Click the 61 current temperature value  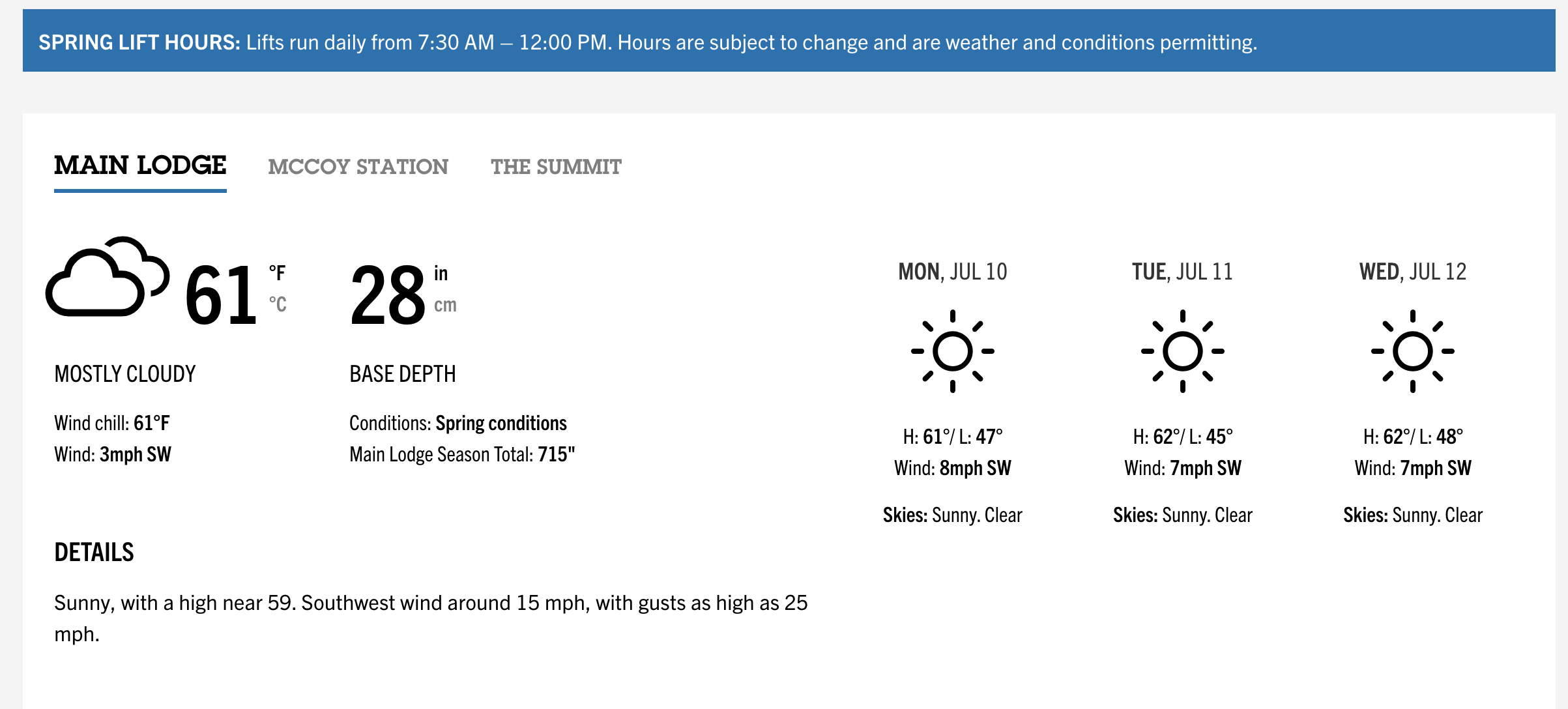[221, 295]
